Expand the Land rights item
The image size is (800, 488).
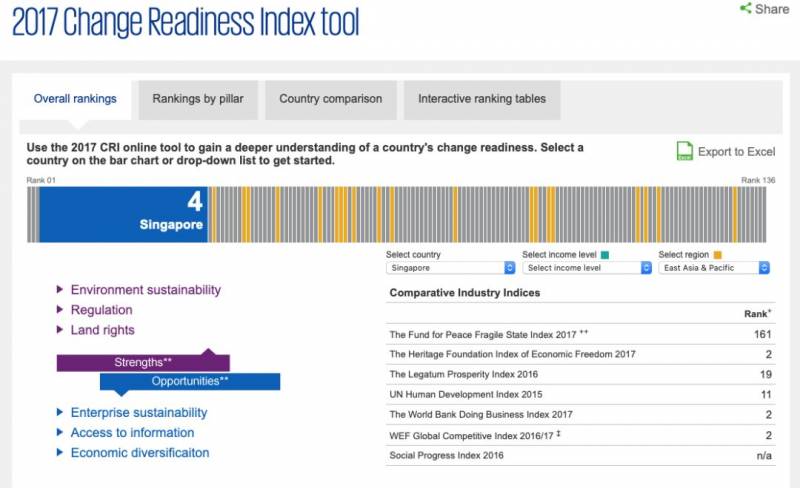60,330
